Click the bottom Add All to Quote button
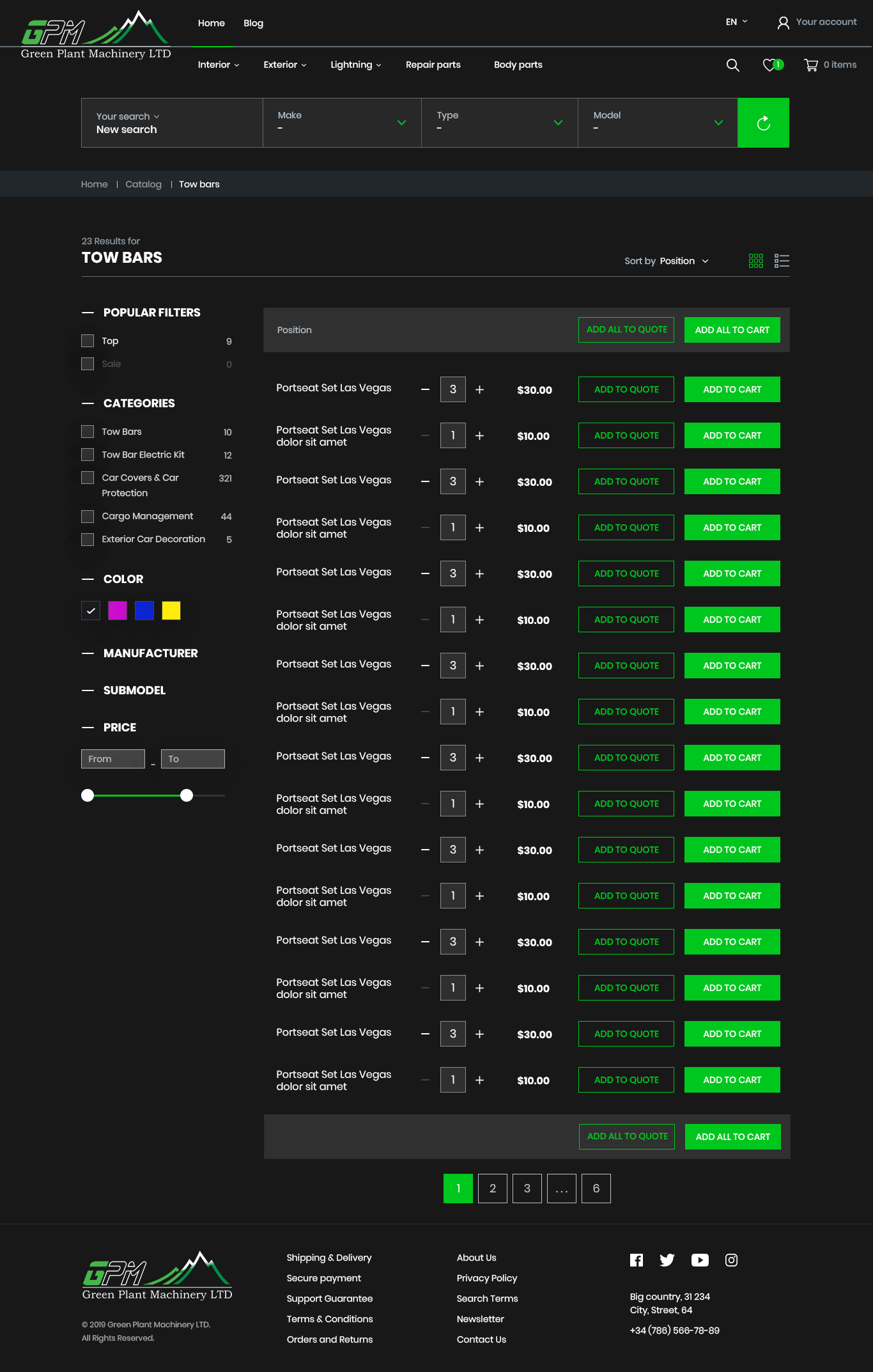 pos(627,1137)
